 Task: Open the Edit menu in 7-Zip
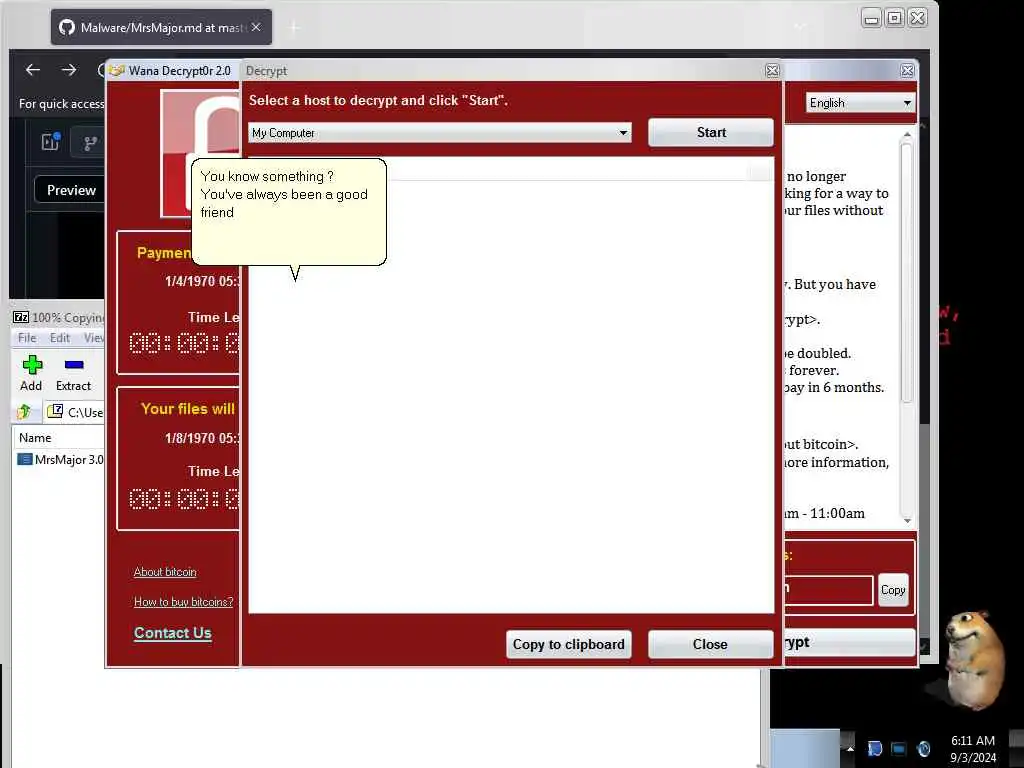59,338
